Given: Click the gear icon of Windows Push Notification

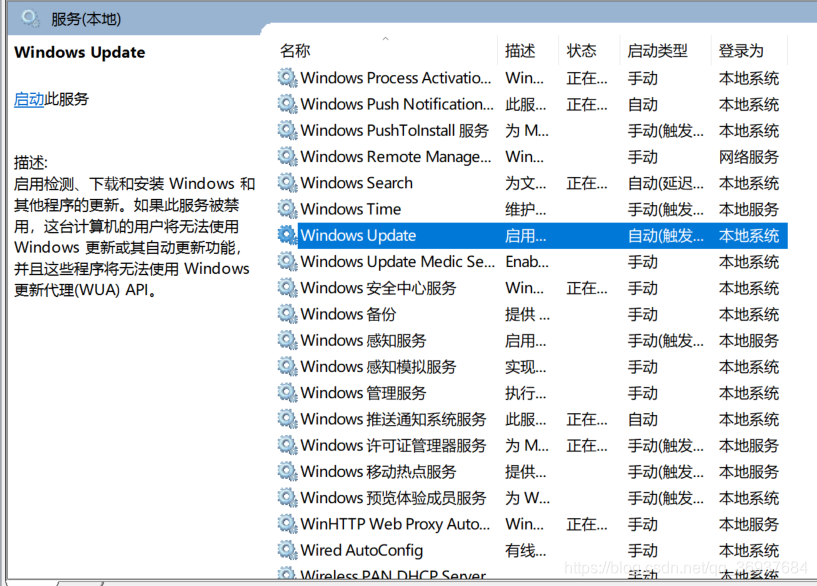Looking at the screenshot, I should pyautogui.click(x=287, y=104).
